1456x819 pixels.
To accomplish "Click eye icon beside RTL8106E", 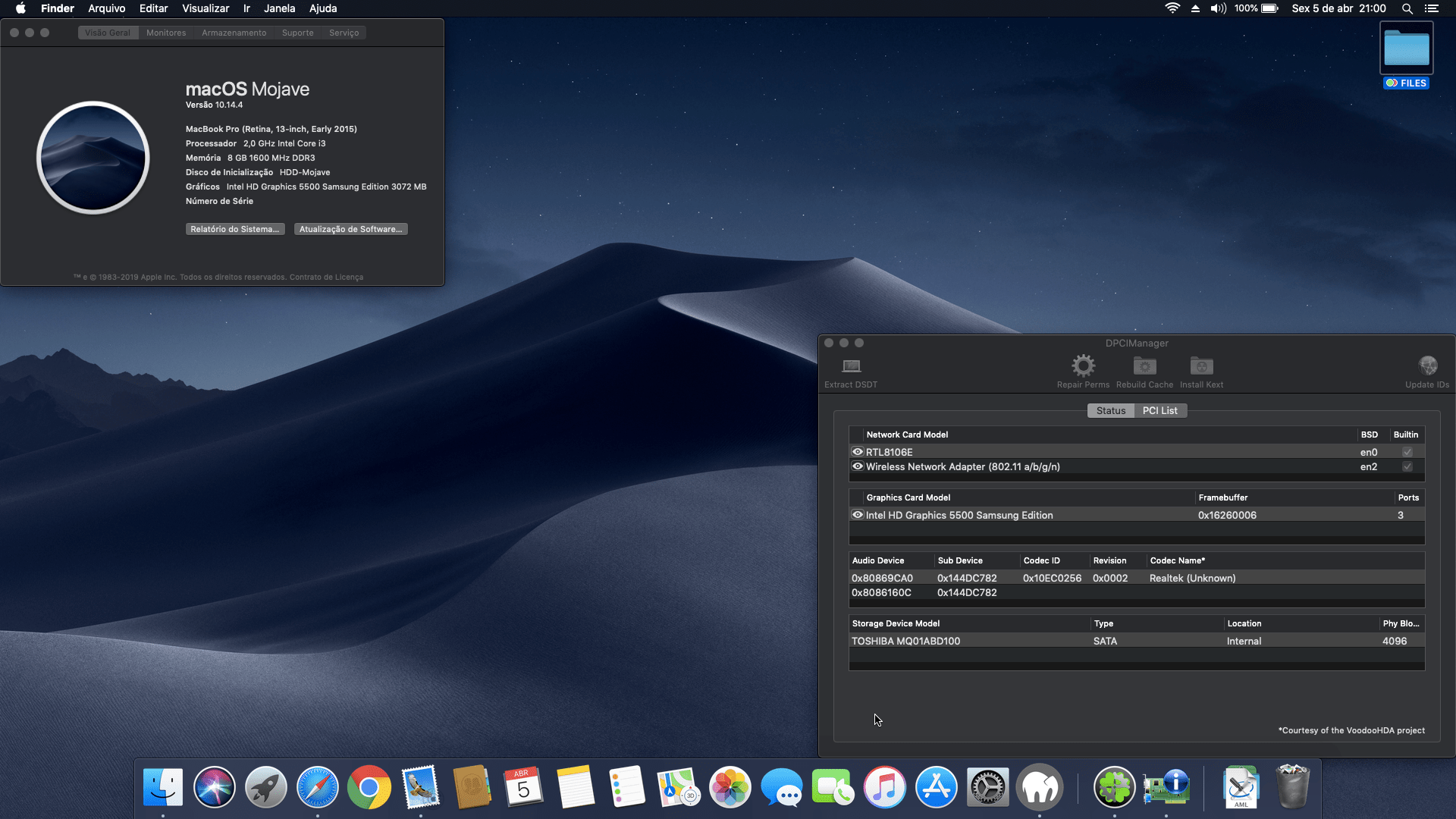I will (x=858, y=452).
